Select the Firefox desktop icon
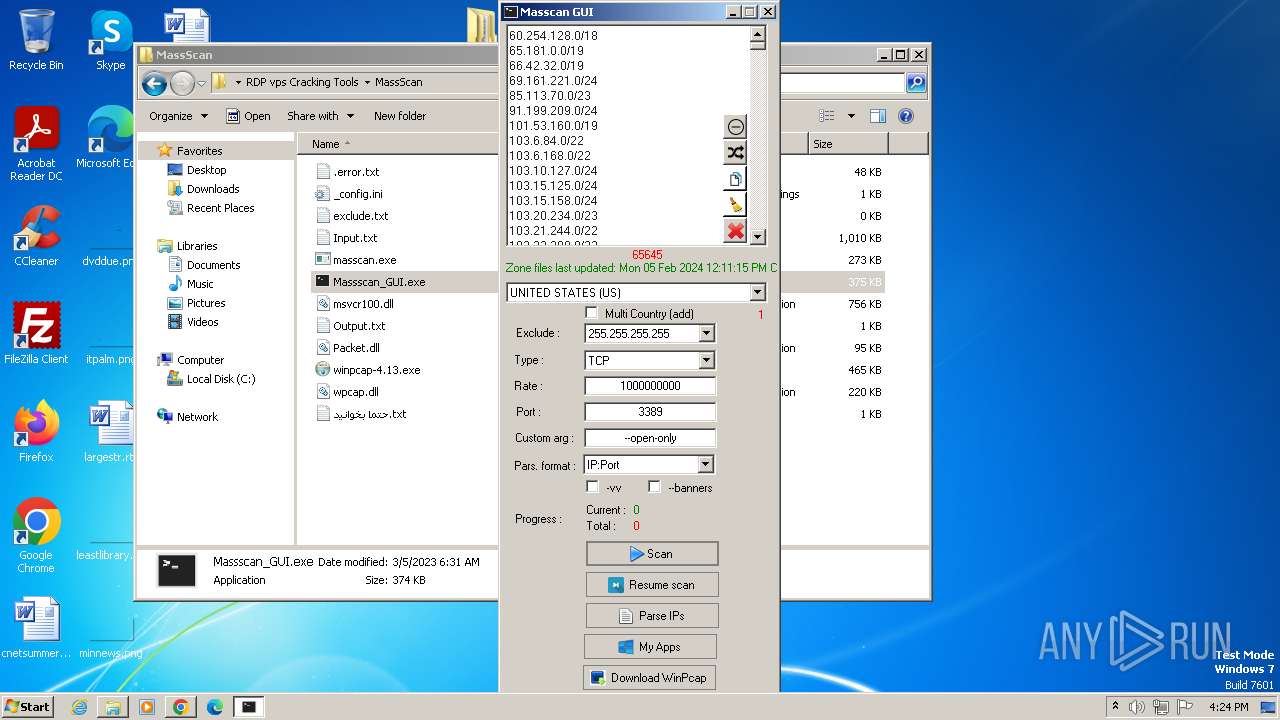 point(36,432)
